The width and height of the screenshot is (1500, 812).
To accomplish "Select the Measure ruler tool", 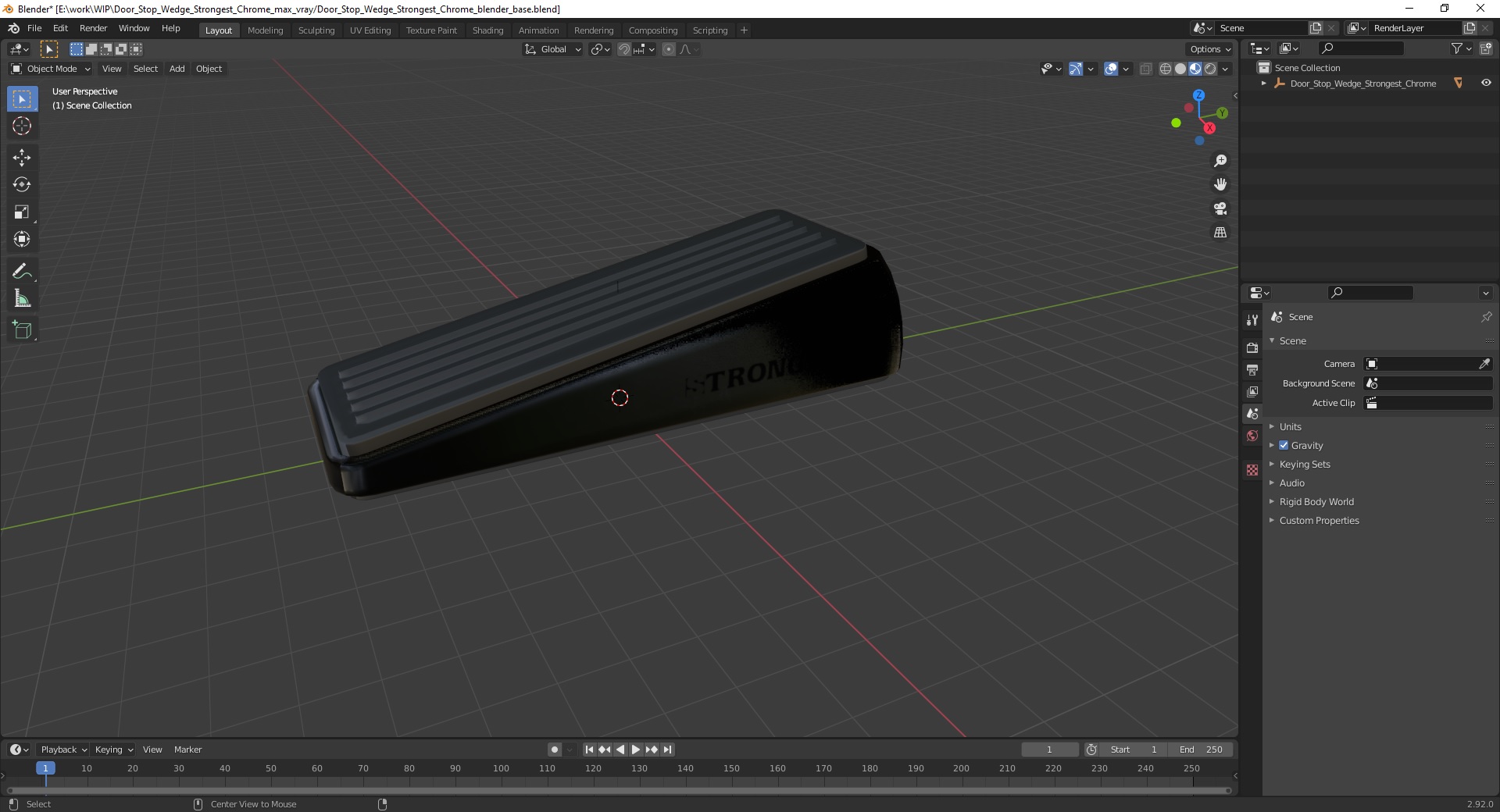I will coord(22,299).
